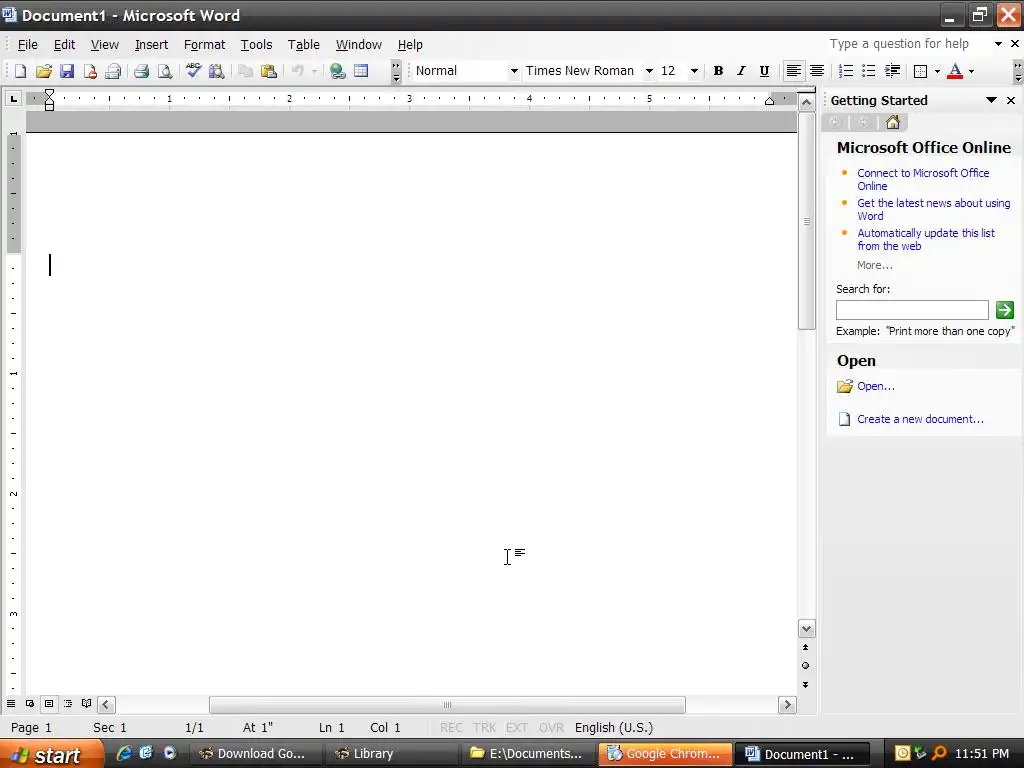Viewport: 1024px width, 768px height.
Task: Open the Format menu
Action: [204, 44]
